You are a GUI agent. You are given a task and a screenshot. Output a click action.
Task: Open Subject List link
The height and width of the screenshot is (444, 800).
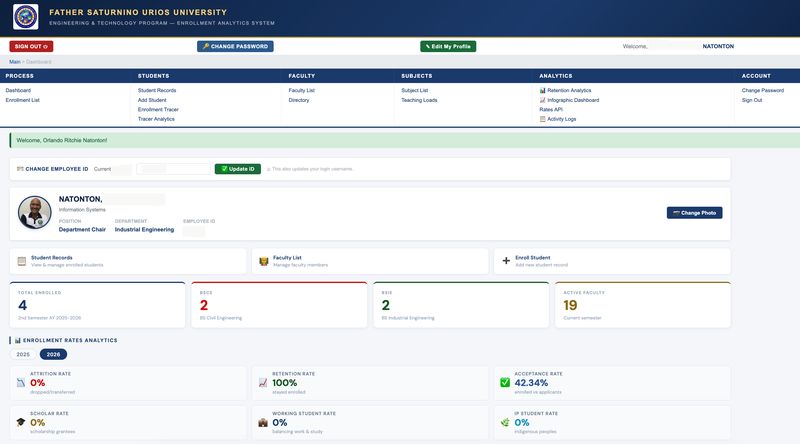[415, 90]
